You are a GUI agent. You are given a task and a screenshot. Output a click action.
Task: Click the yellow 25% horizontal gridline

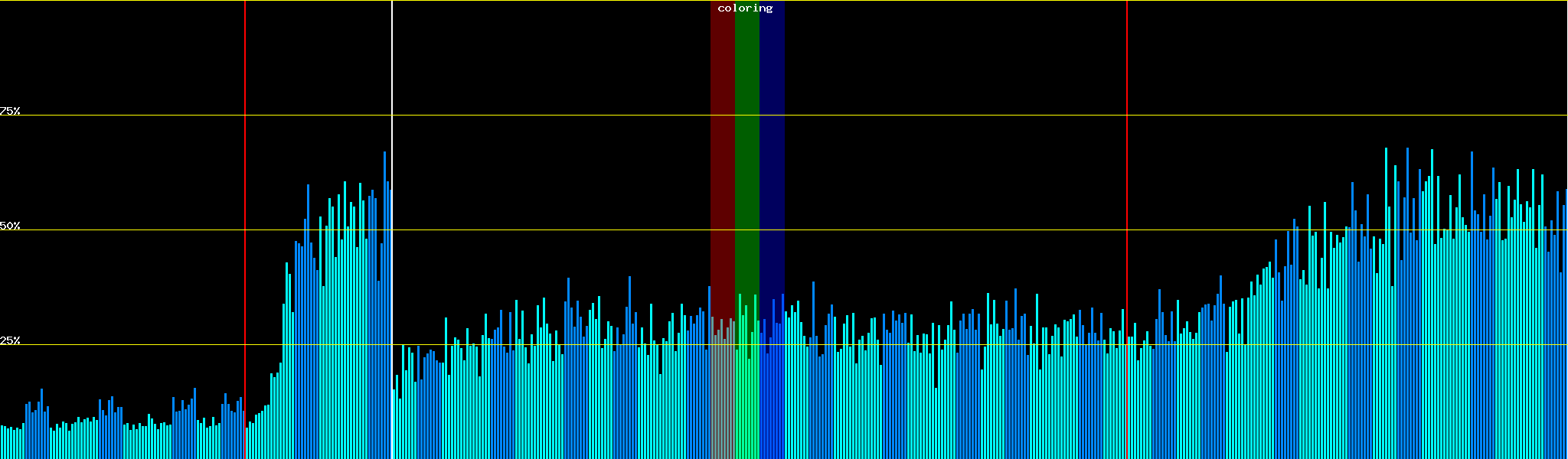tap(919, 345)
